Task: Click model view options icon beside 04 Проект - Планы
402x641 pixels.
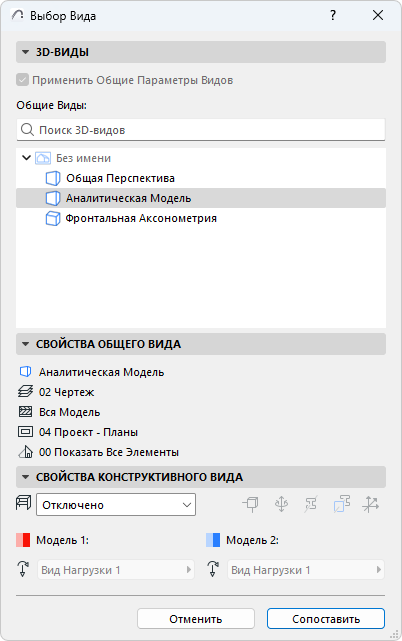Action: click(25, 432)
